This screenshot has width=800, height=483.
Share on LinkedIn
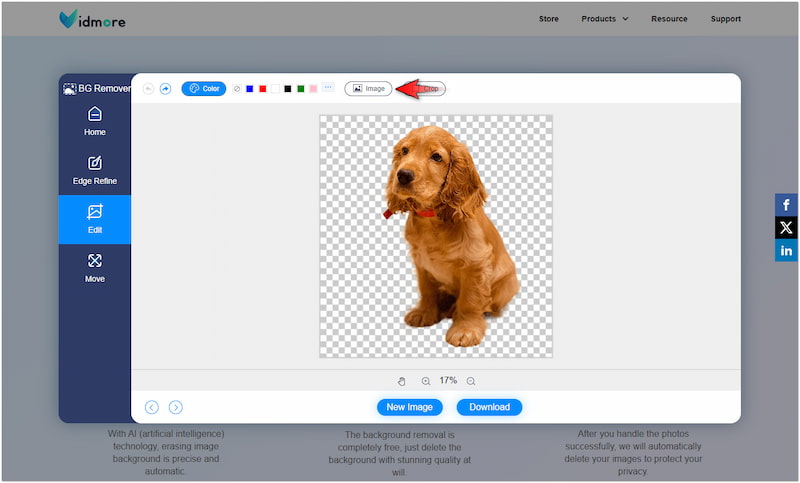pyautogui.click(x=787, y=251)
